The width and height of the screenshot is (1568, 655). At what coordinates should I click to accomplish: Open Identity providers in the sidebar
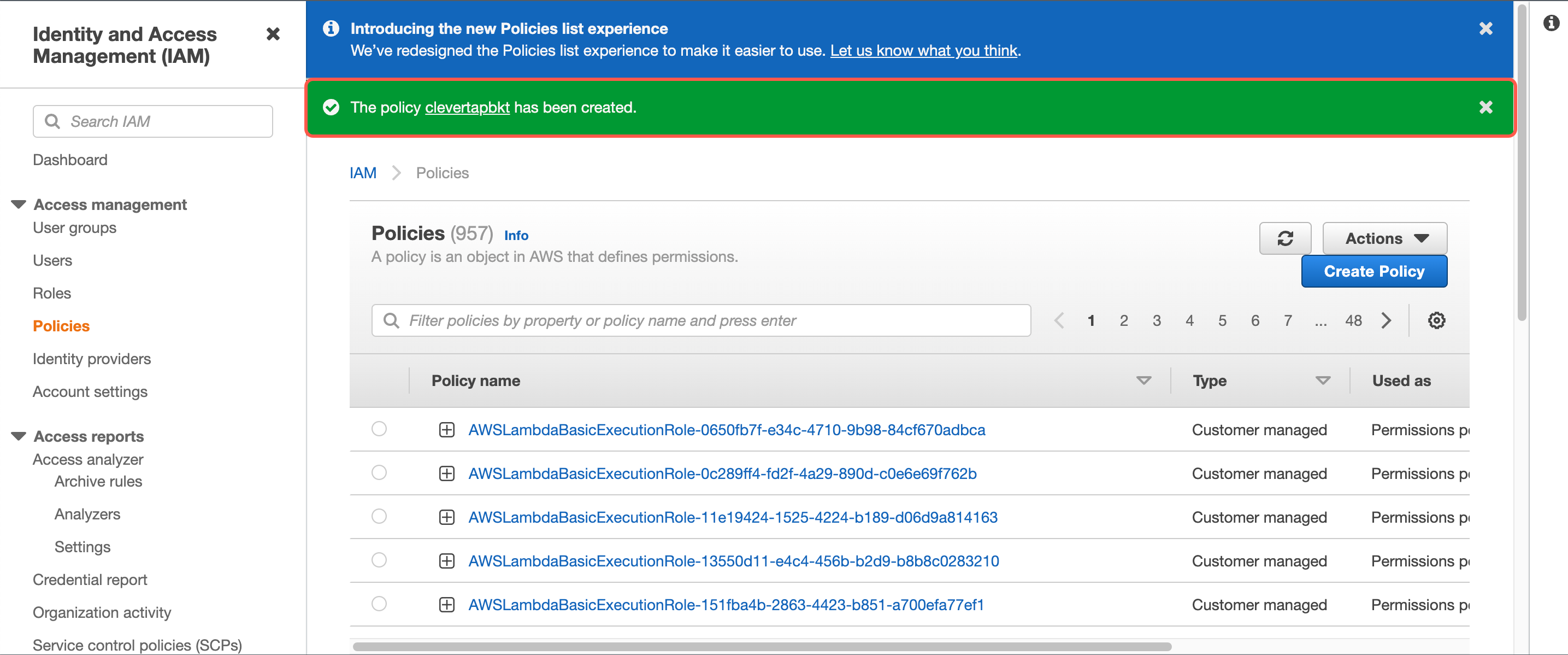point(92,359)
